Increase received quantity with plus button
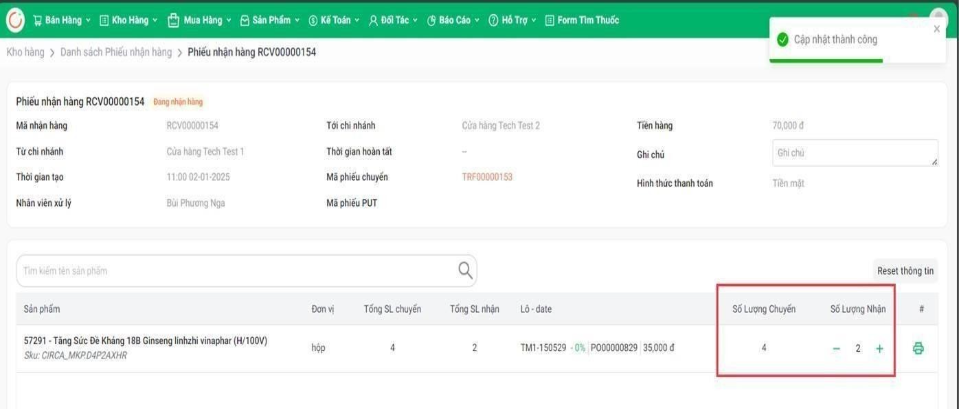Image resolution: width=960 pixels, height=409 pixels. coord(880,348)
